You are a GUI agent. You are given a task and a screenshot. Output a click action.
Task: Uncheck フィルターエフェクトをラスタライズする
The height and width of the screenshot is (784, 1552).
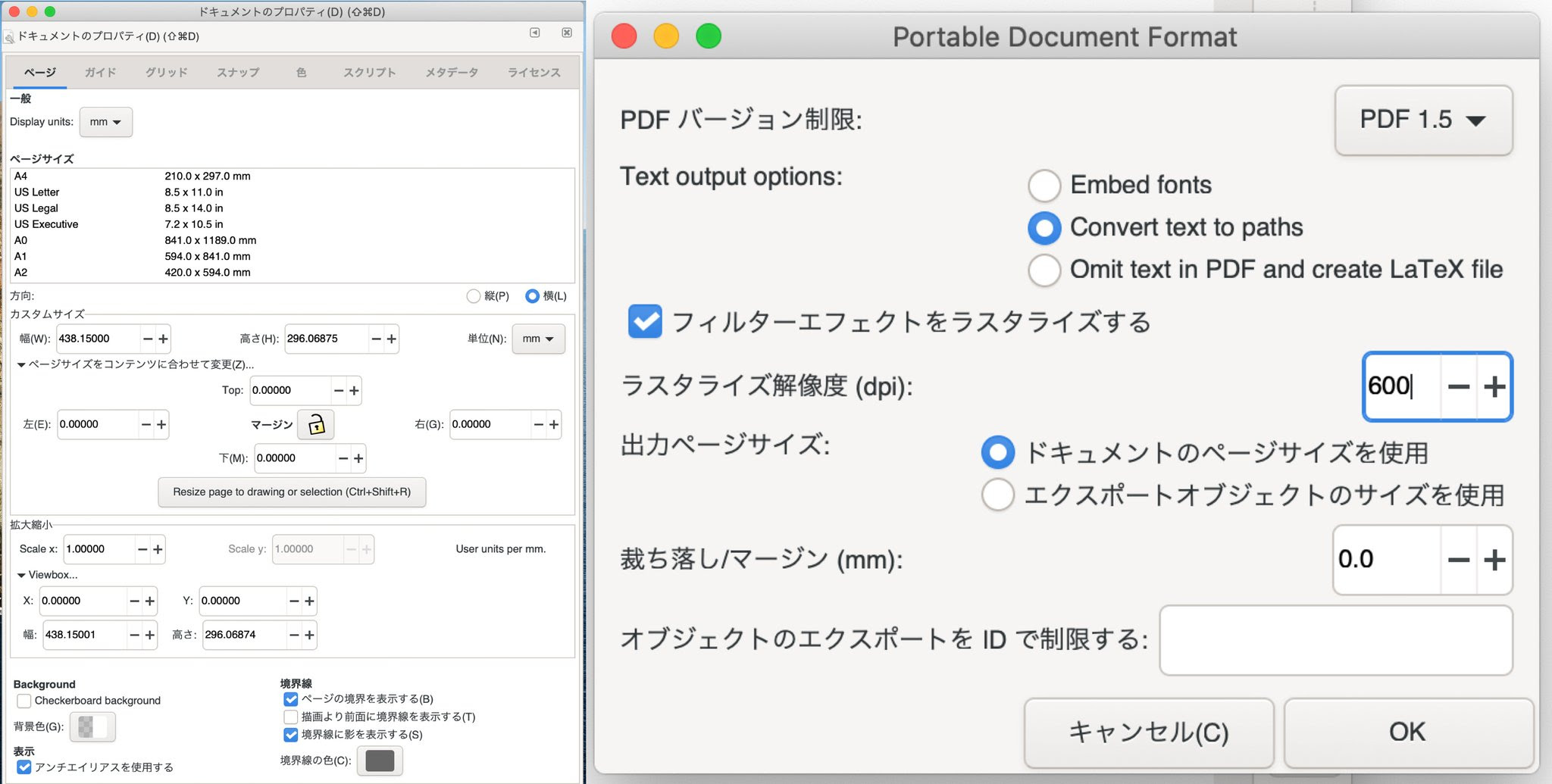(x=644, y=322)
